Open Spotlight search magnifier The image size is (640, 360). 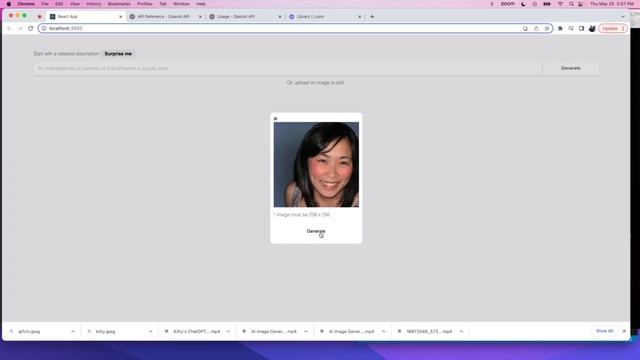click(571, 4)
